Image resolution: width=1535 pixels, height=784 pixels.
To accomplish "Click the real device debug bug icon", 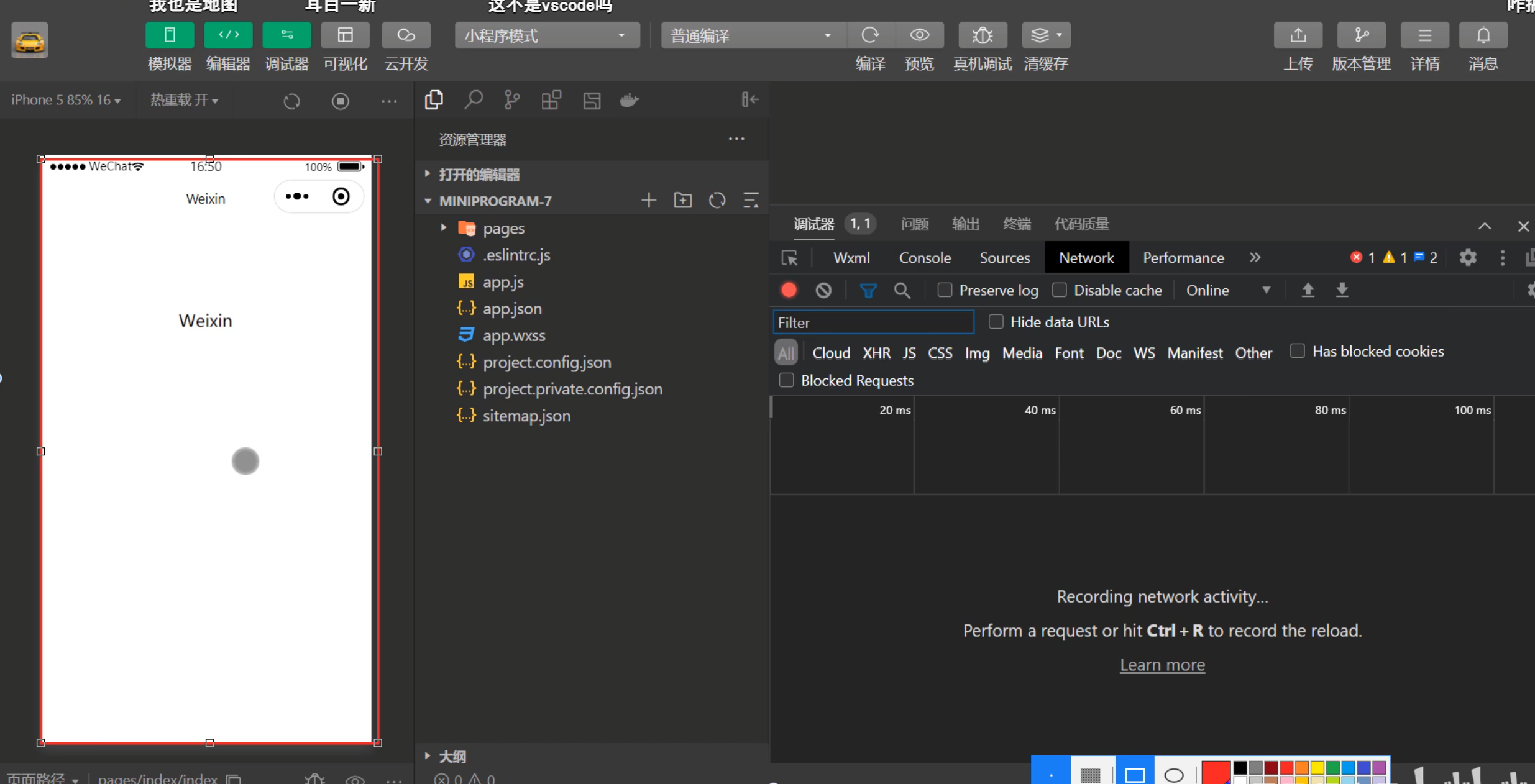I will (982, 35).
